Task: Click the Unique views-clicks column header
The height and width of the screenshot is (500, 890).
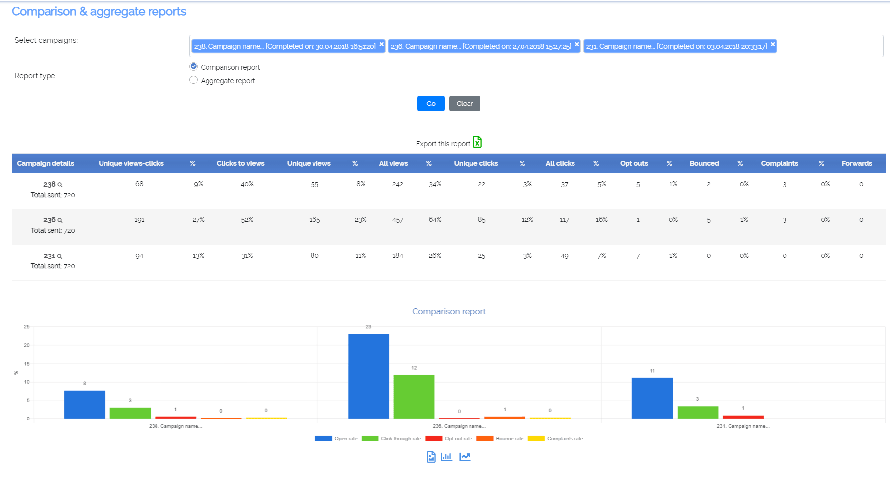Action: (x=130, y=162)
